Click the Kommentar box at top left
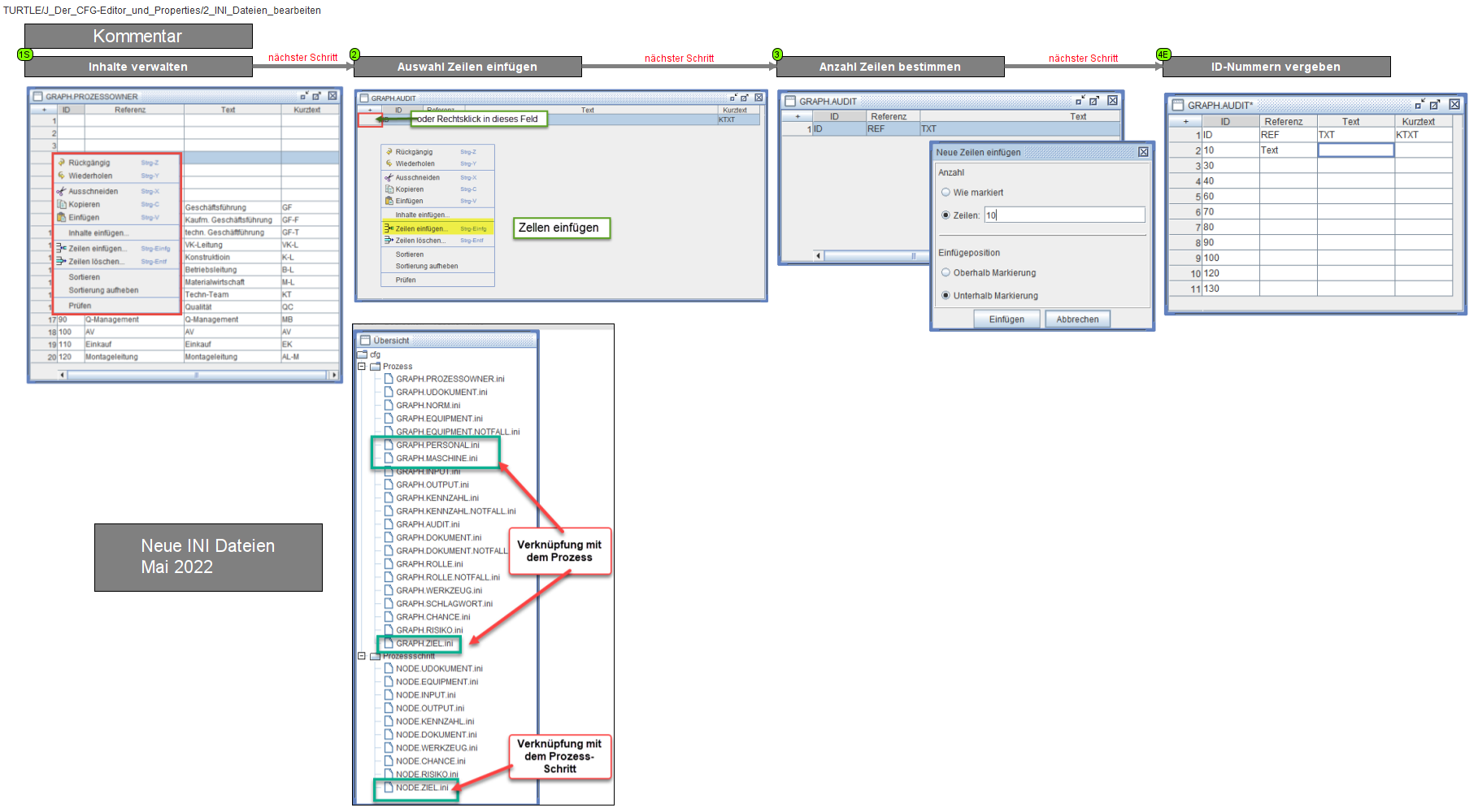The image size is (1478, 812). tap(138, 36)
